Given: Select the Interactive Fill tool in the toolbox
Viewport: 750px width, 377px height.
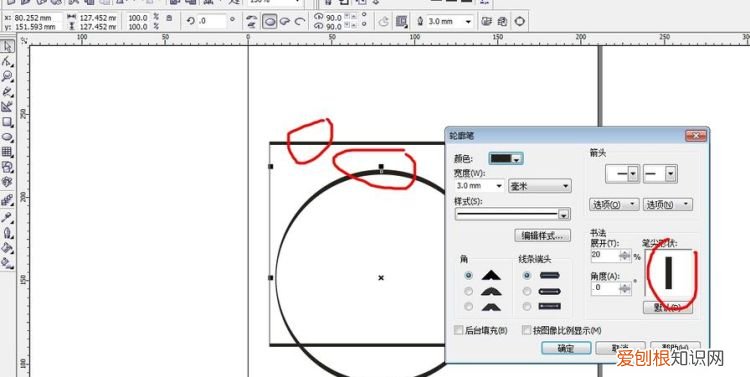Looking at the screenshot, I should click(7, 263).
